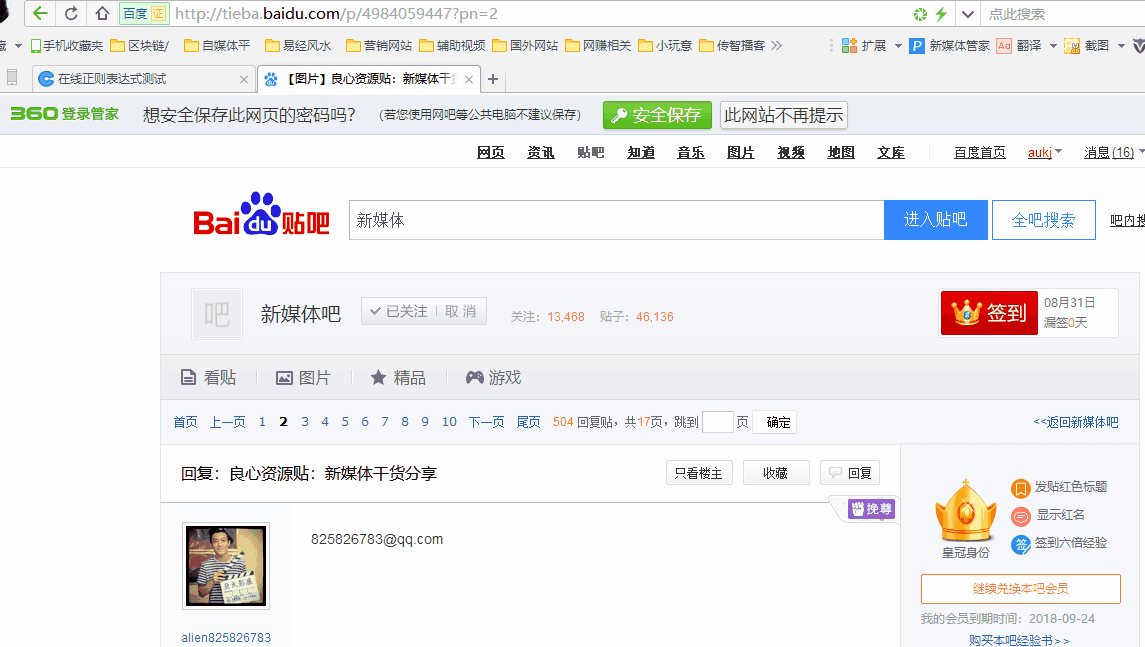Click the 截图 screenshot icon

tap(1072, 46)
